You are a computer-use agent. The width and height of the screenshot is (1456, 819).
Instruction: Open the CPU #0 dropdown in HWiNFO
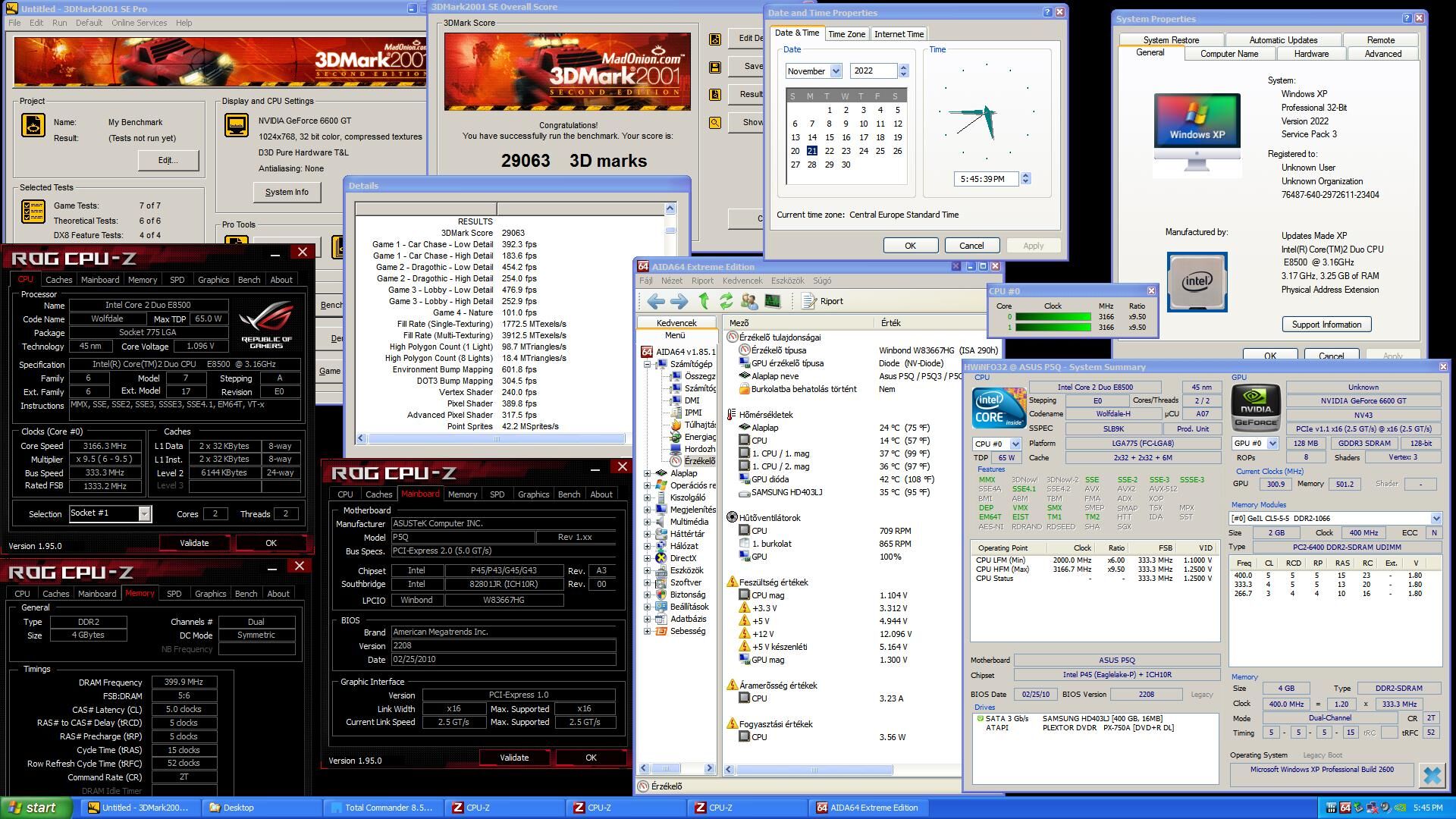[x=1015, y=444]
